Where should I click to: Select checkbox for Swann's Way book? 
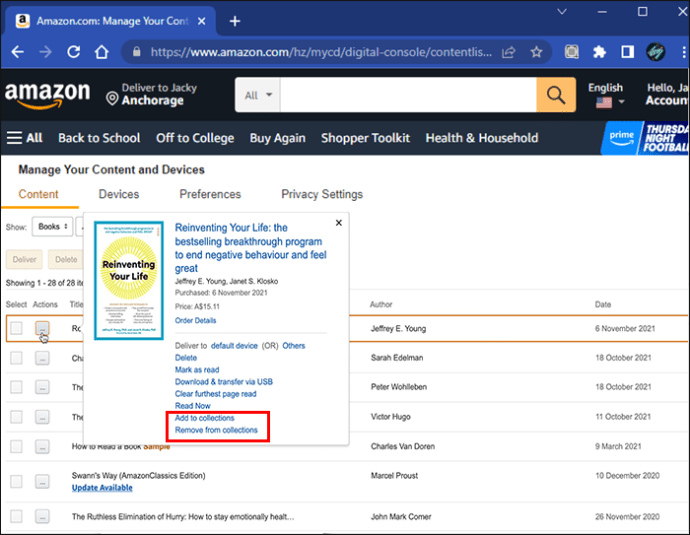tap(16, 481)
